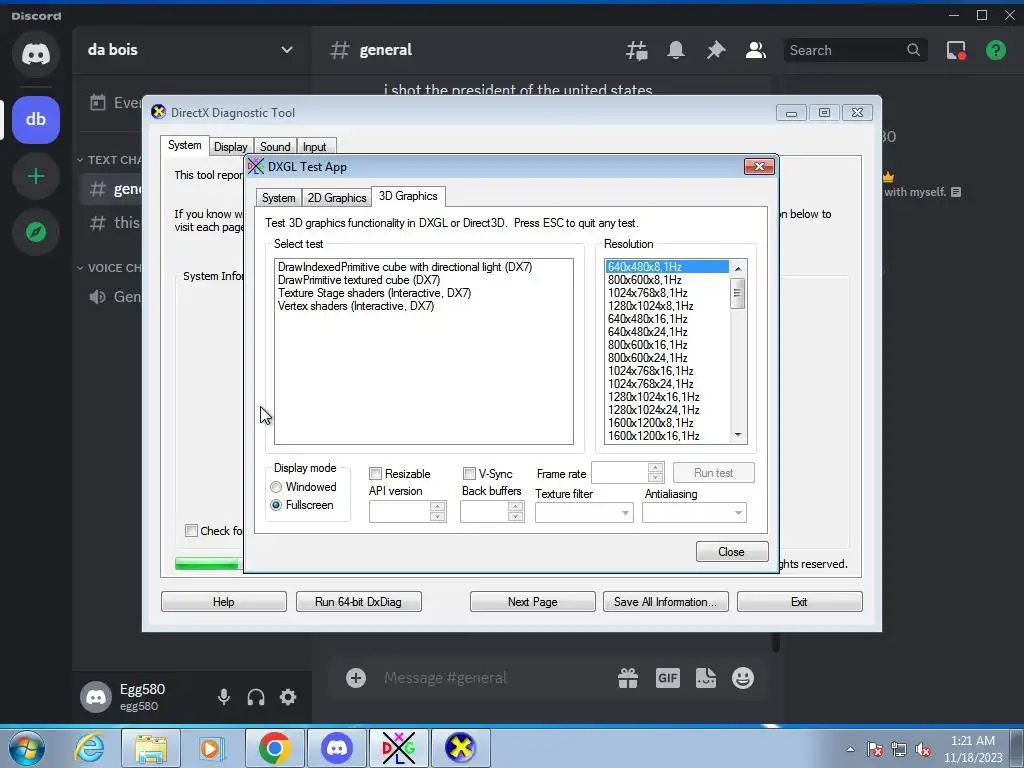The width and height of the screenshot is (1024, 768).
Task: Mute microphone in user panel
Action: [x=224, y=697]
